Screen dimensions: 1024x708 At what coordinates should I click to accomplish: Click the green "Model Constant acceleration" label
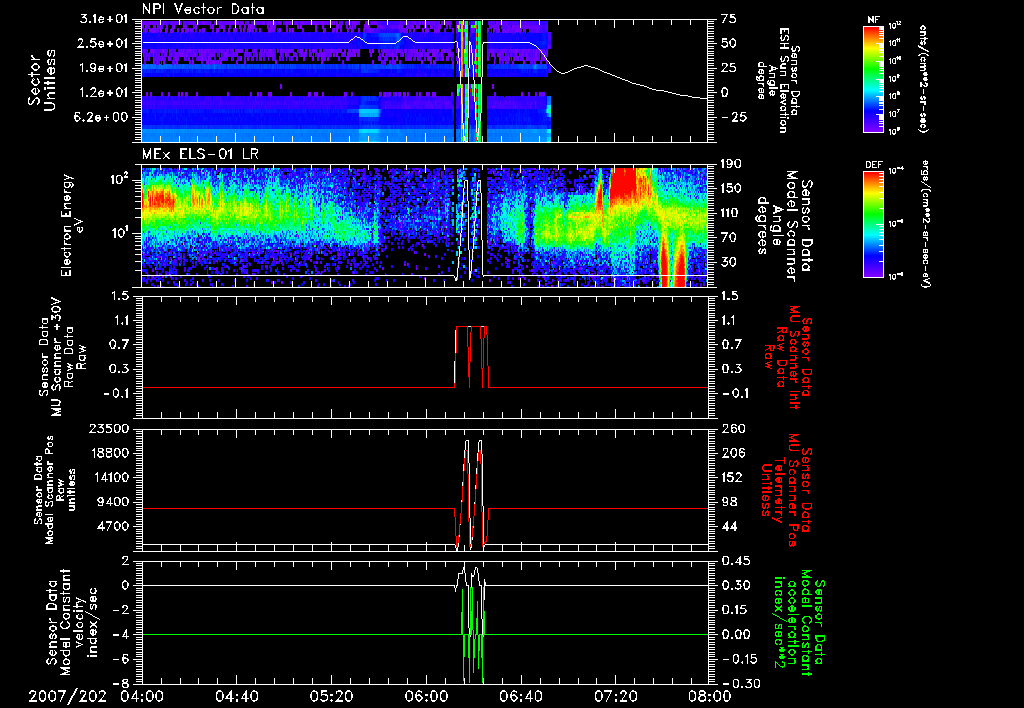click(x=797, y=622)
